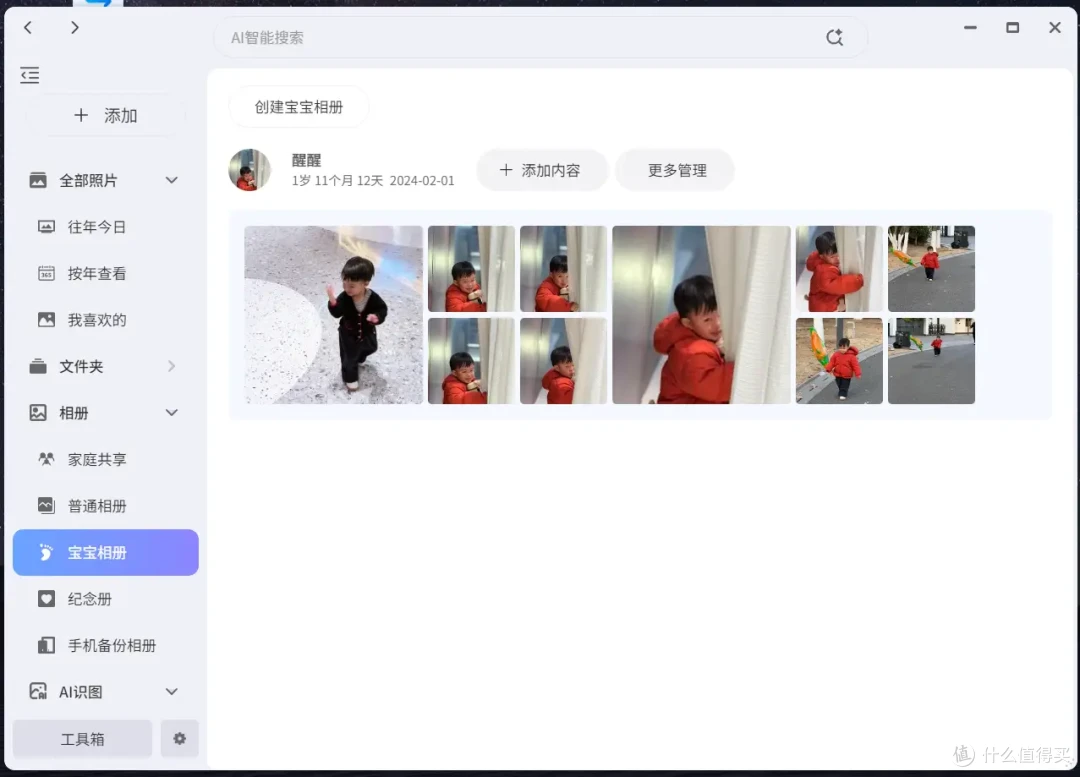Go forward with the right arrow

pos(75,28)
